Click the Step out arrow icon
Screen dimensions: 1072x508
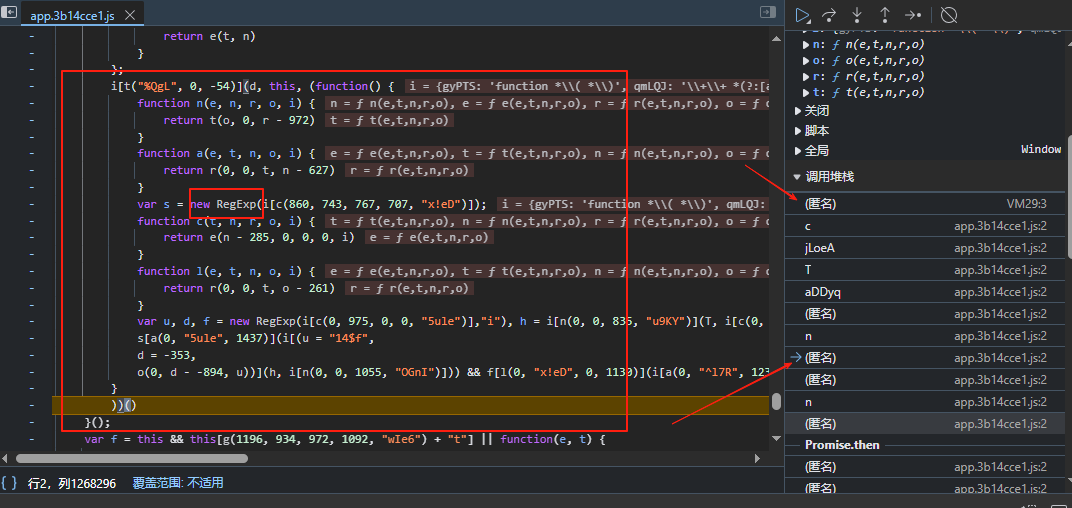(x=885, y=14)
